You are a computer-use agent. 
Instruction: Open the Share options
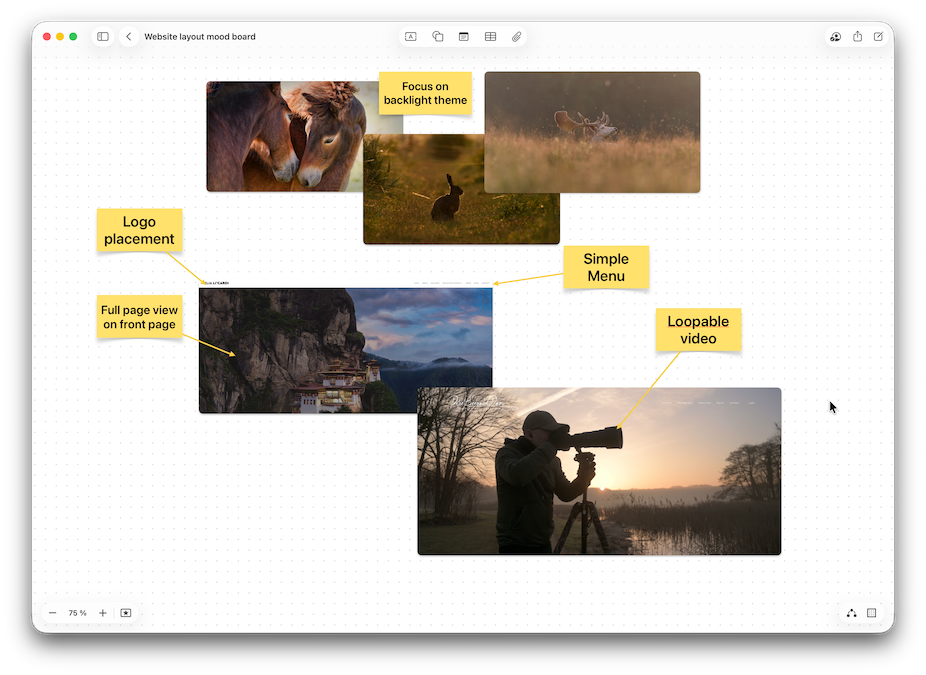point(856,36)
